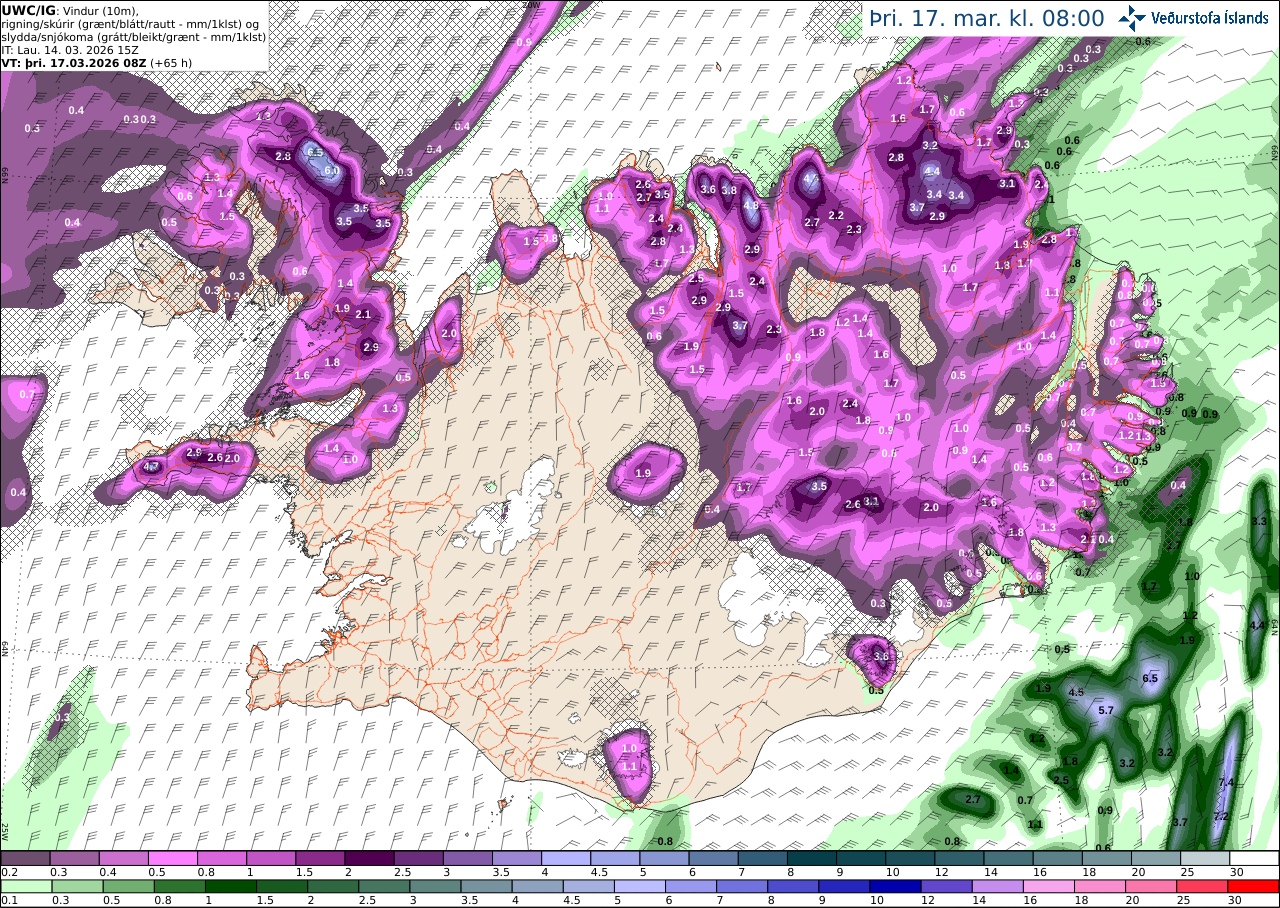Click the '0.2' label at the start of the upper scale

click(8, 872)
